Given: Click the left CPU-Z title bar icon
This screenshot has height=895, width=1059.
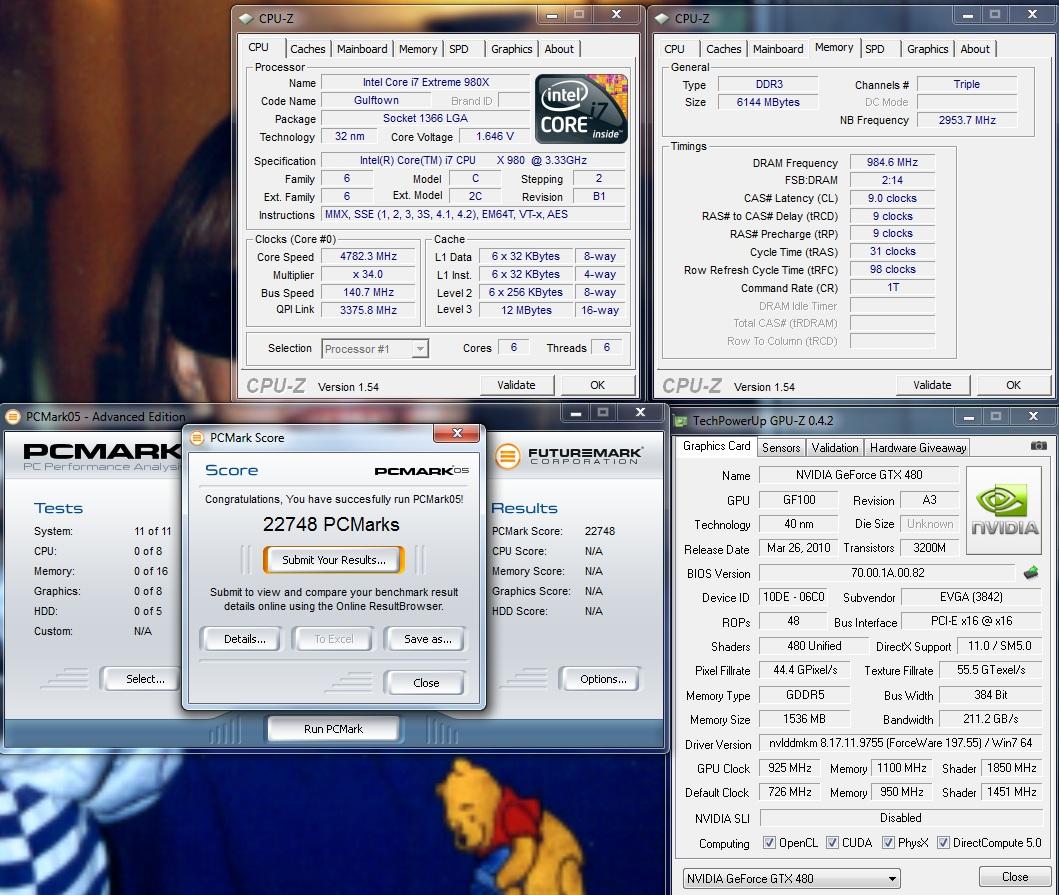Looking at the screenshot, I should click(246, 18).
